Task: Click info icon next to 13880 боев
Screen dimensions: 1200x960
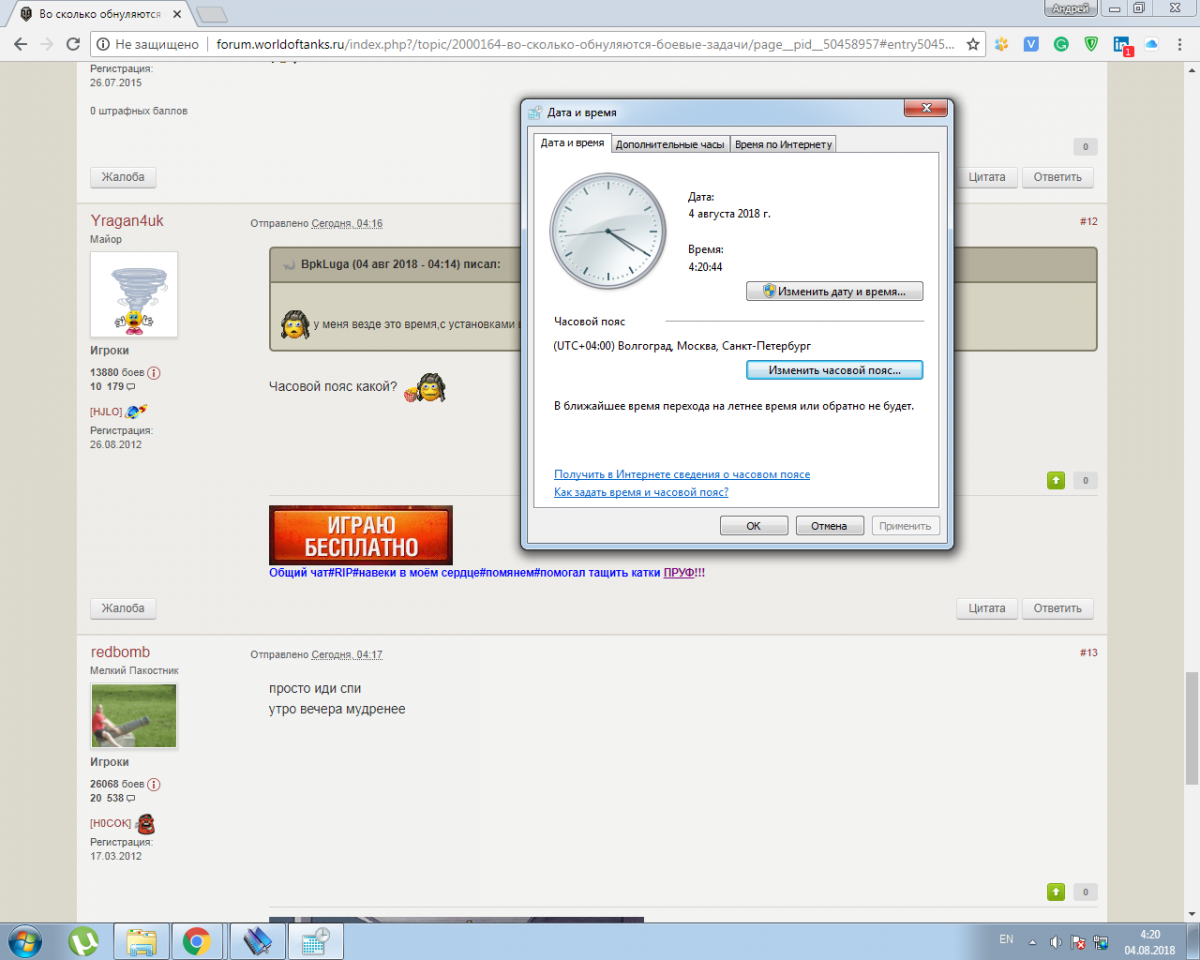Action: [x=154, y=373]
